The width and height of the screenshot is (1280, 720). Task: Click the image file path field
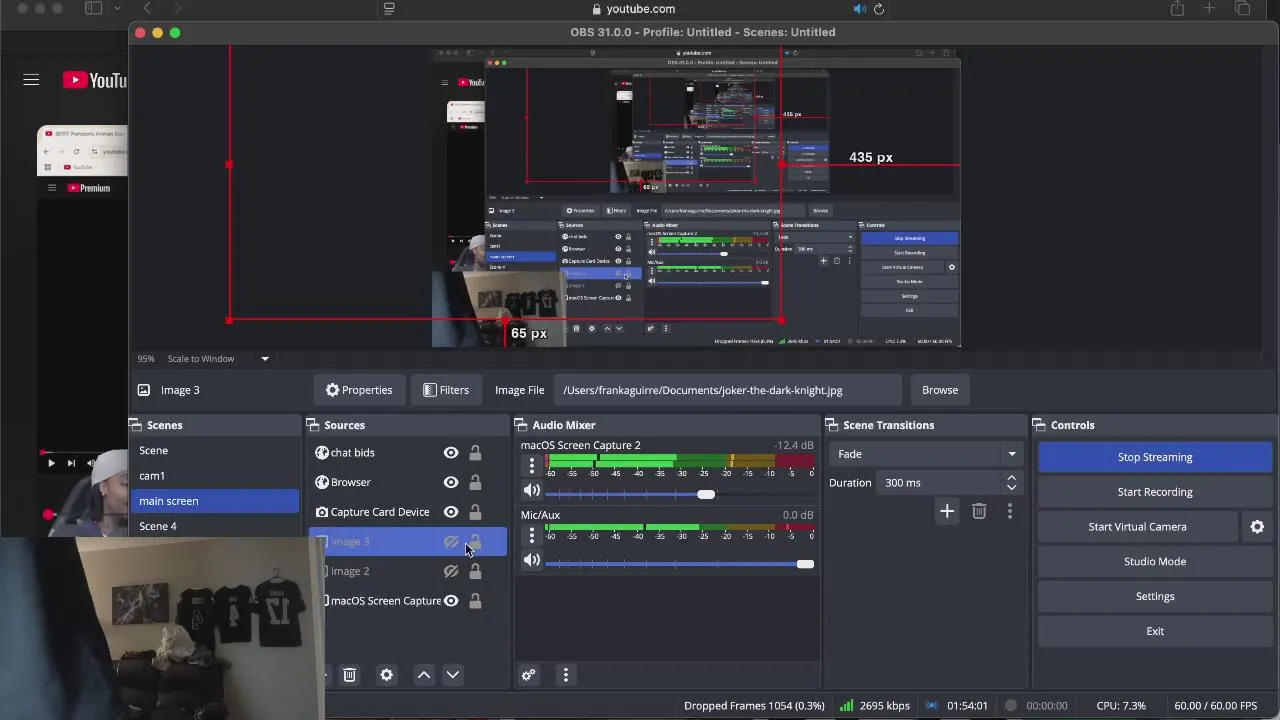[x=729, y=390]
